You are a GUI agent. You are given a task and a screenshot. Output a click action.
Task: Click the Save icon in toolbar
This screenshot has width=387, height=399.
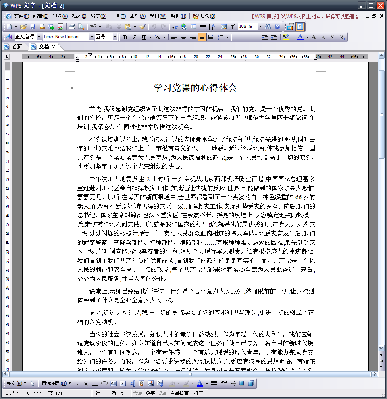[x=33, y=27]
